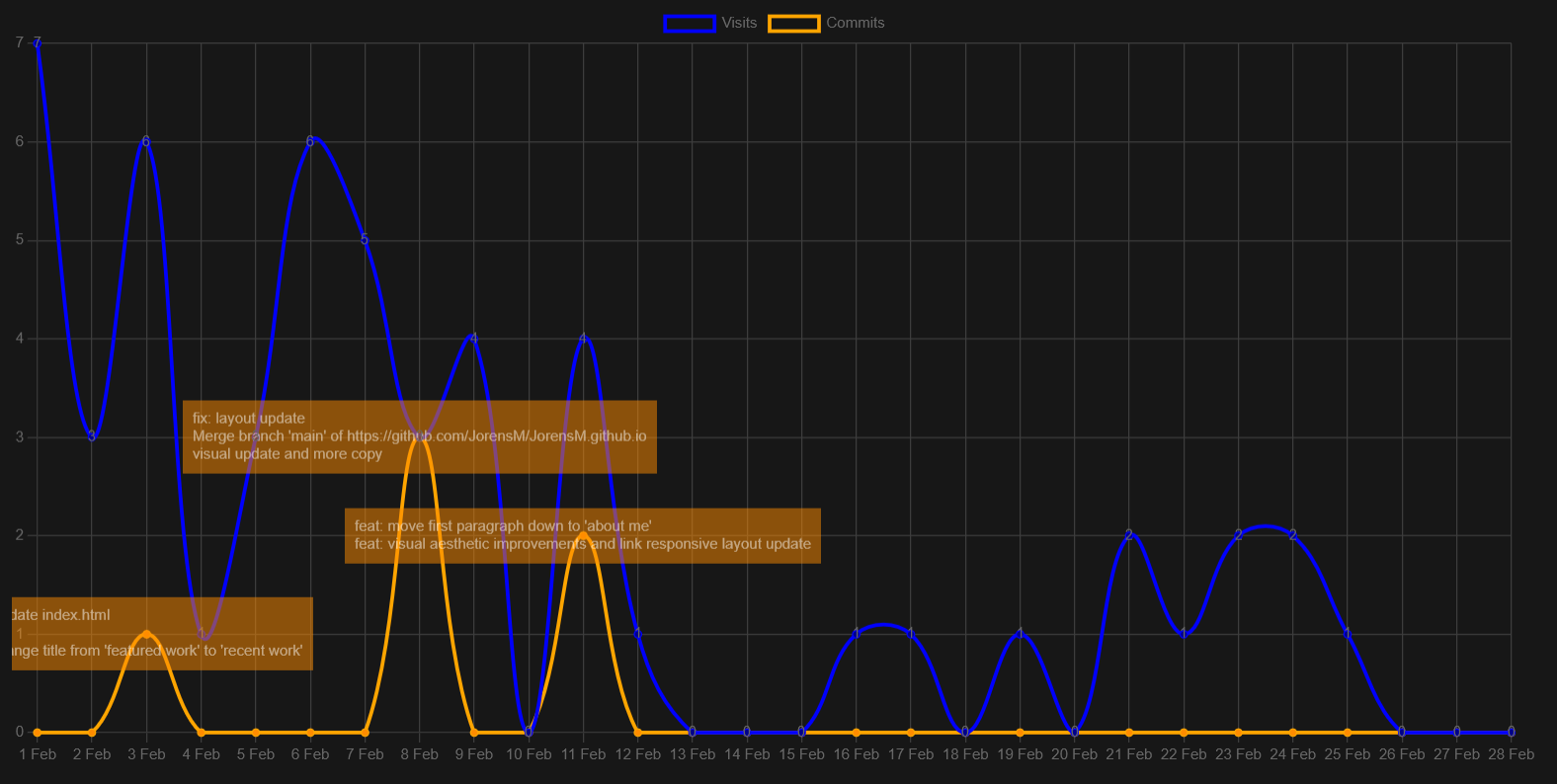This screenshot has width=1557, height=784.
Task: Click the 15 Feb x-axis label
Action: [x=801, y=754]
